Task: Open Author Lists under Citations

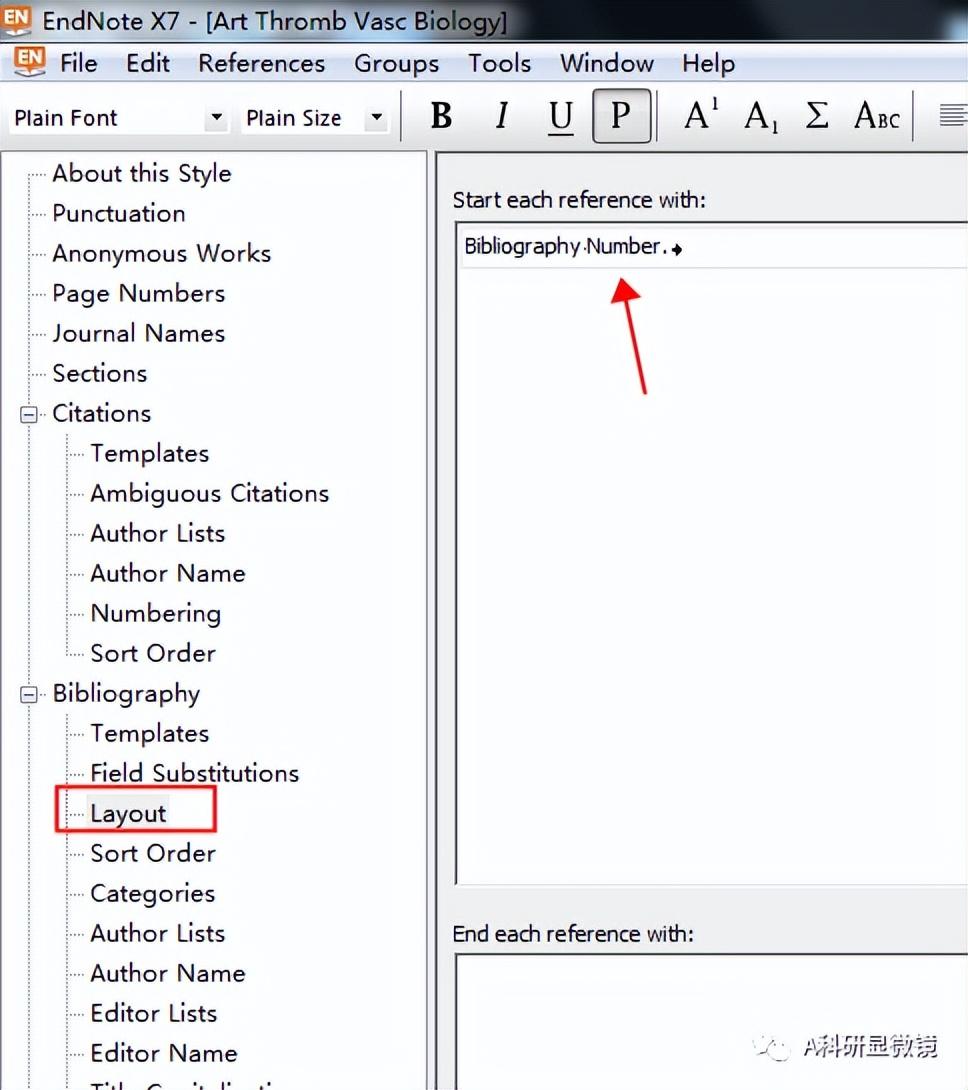Action: [x=158, y=533]
